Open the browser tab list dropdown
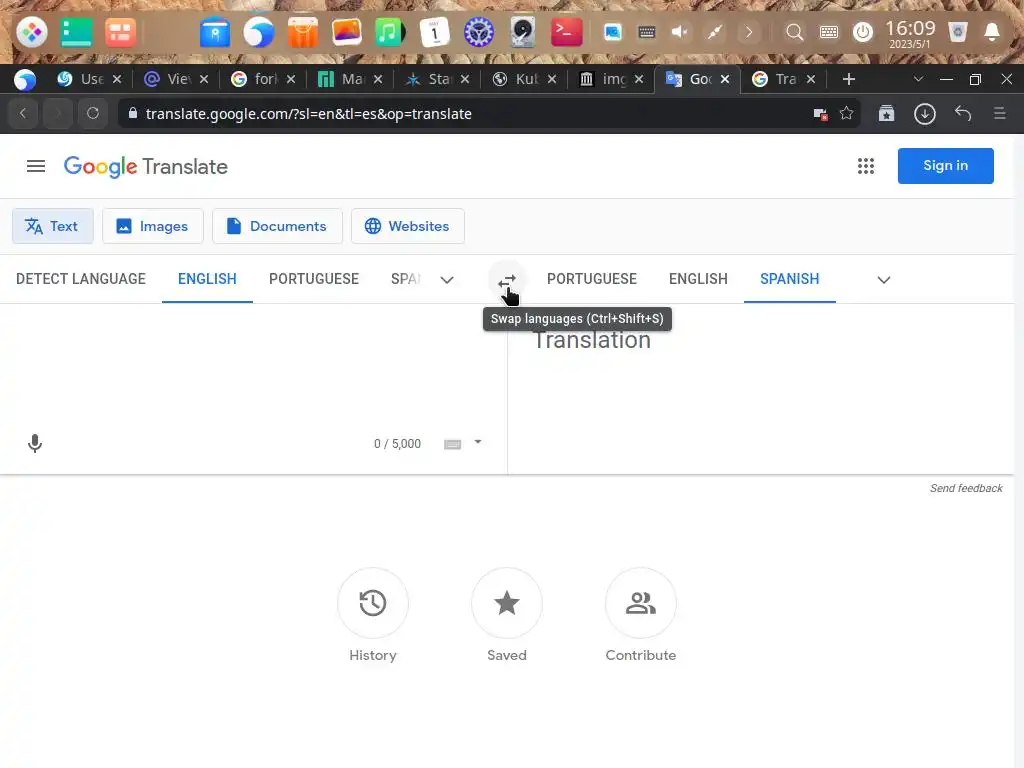 click(918, 79)
